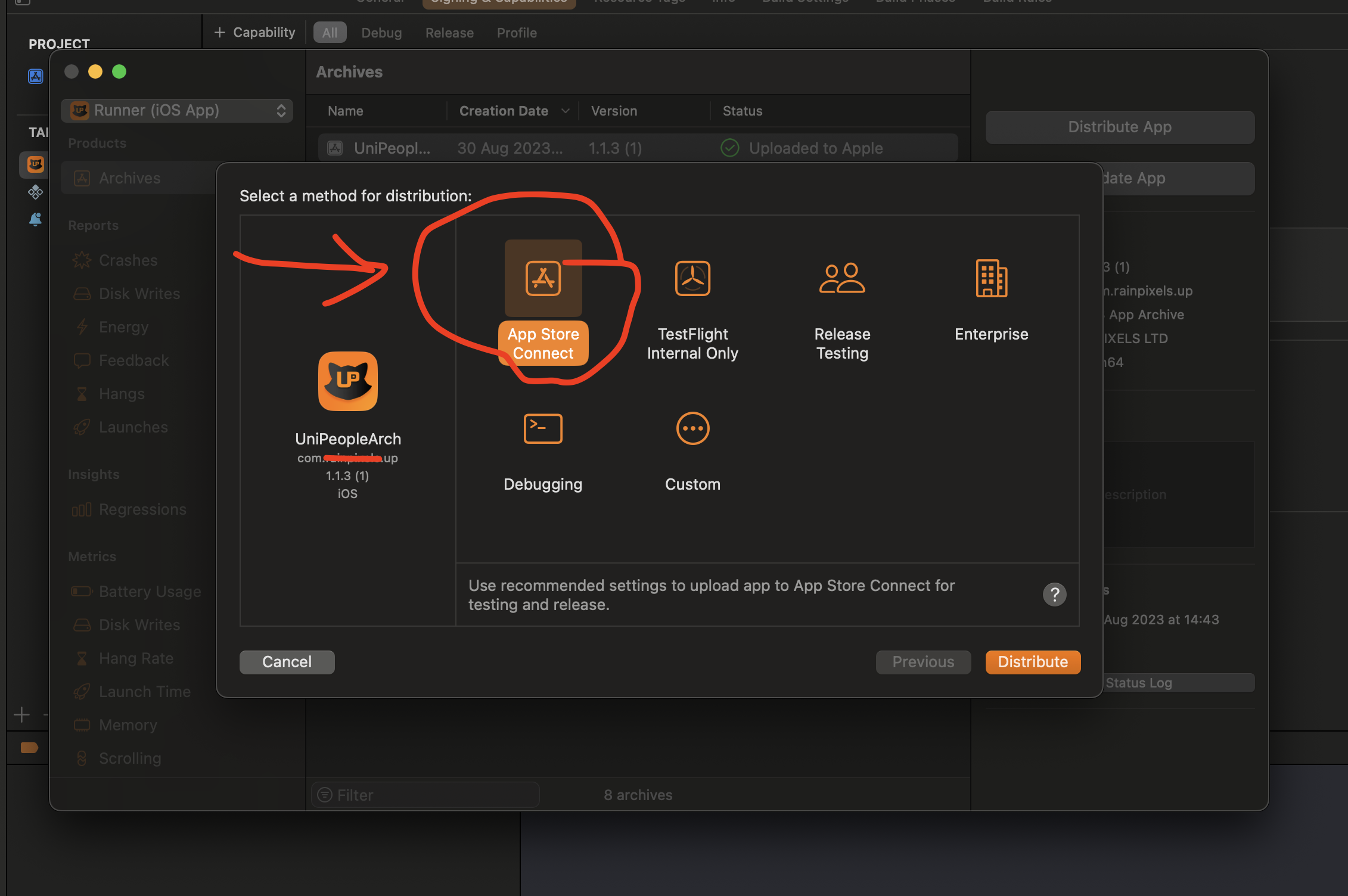Viewport: 1348px width, 896px height.
Task: Click the Previous button
Action: tap(923, 662)
